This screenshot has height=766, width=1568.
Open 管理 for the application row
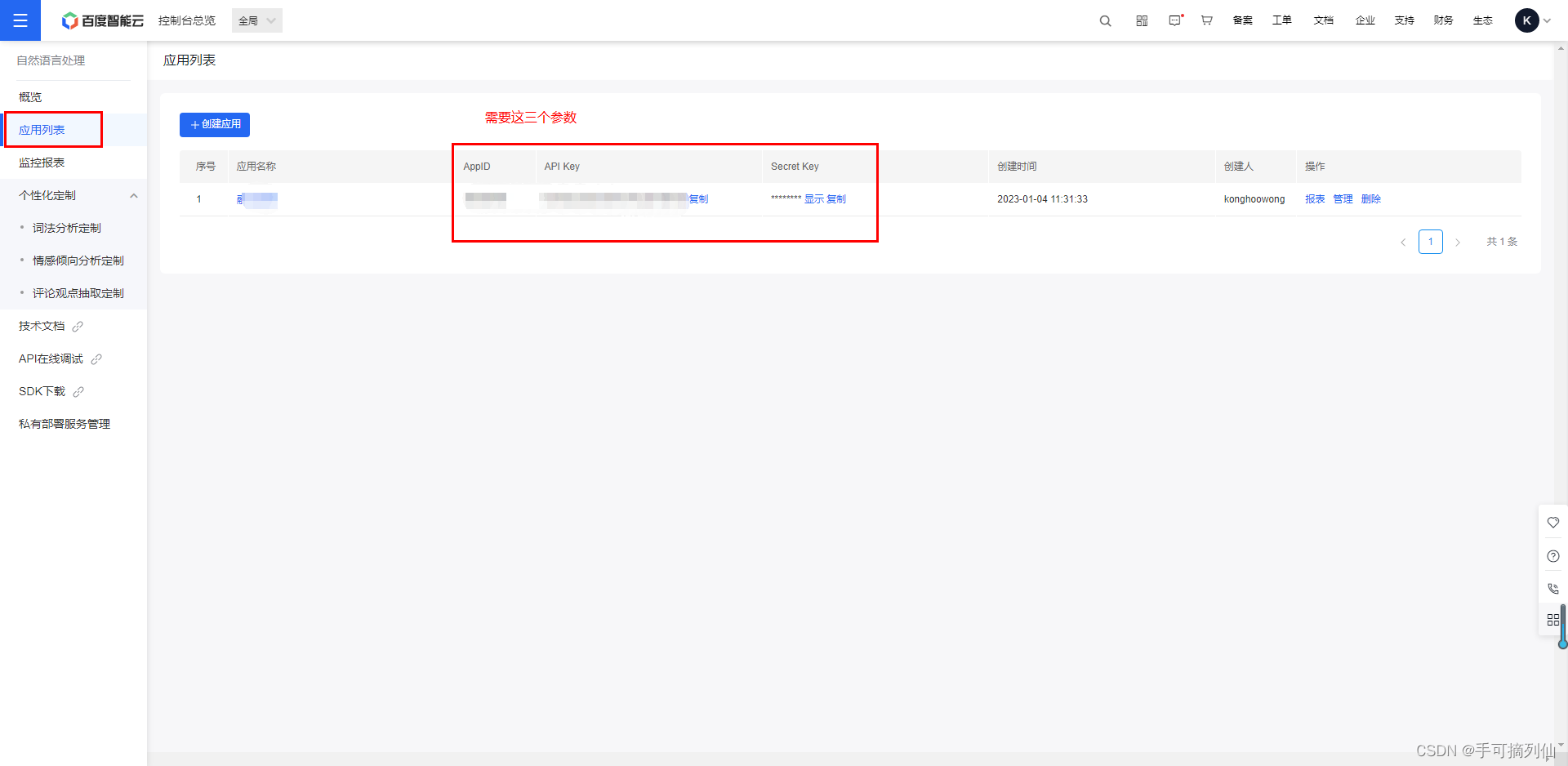tap(1343, 199)
